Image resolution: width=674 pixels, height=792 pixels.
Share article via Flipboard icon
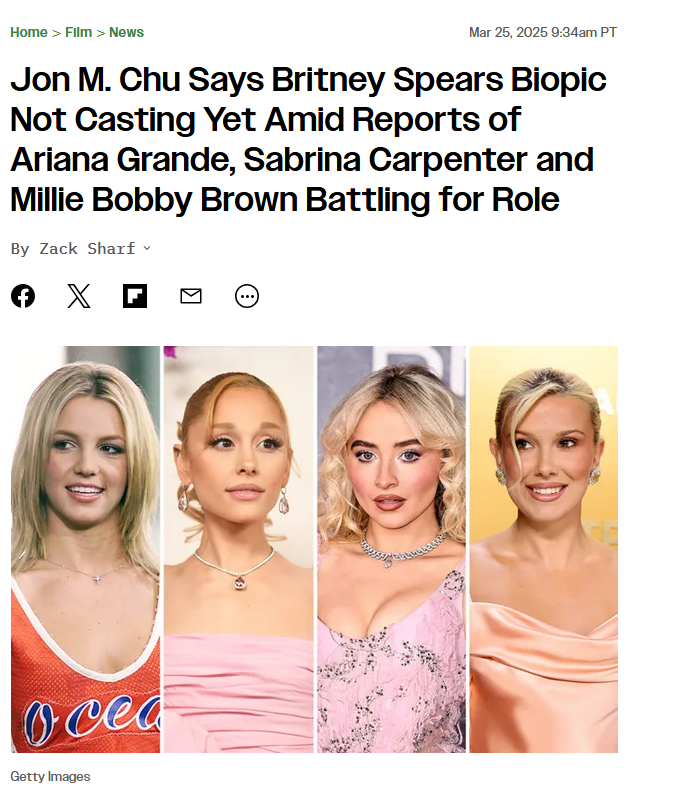(135, 296)
